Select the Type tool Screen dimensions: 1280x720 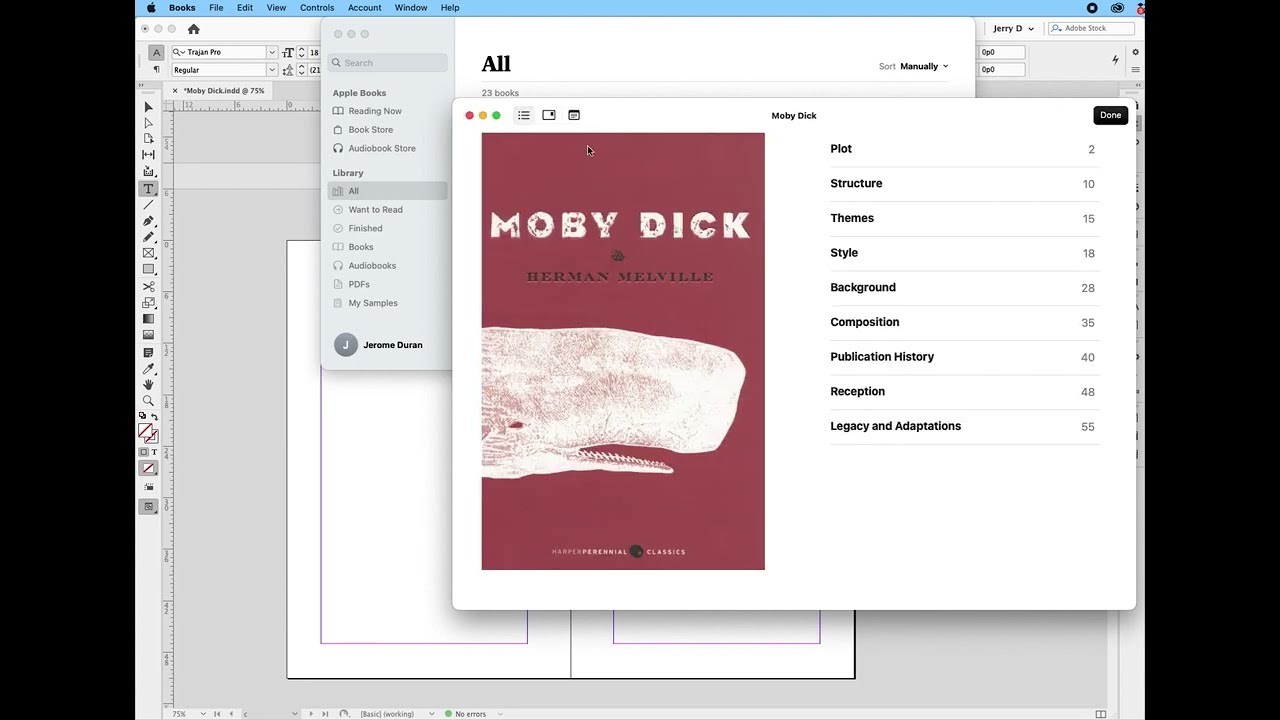tap(148, 189)
